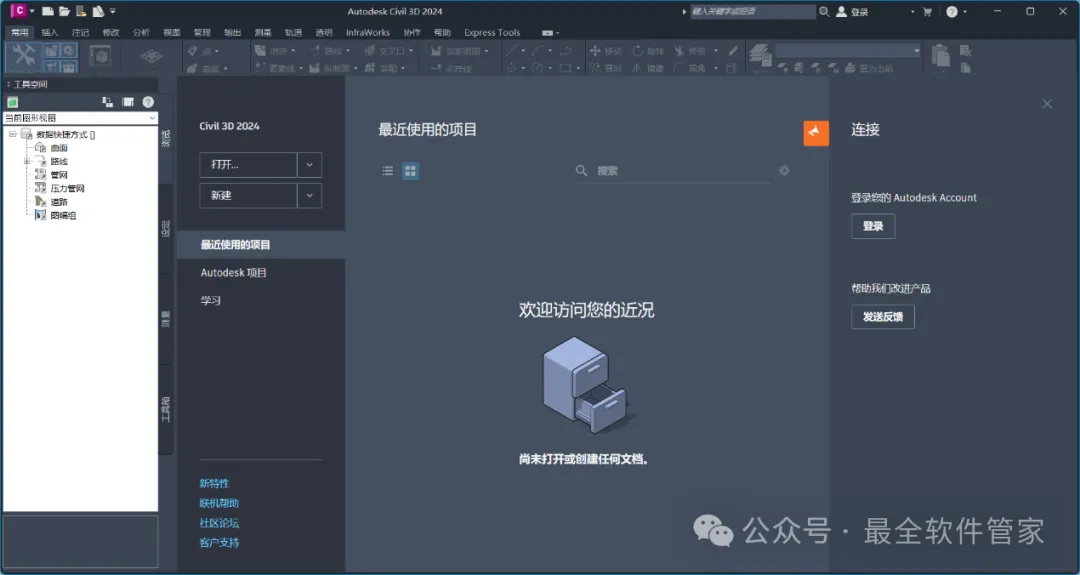Switch to the 常用 ribbon tab
Viewport: 1080px width, 575px height.
pos(20,32)
